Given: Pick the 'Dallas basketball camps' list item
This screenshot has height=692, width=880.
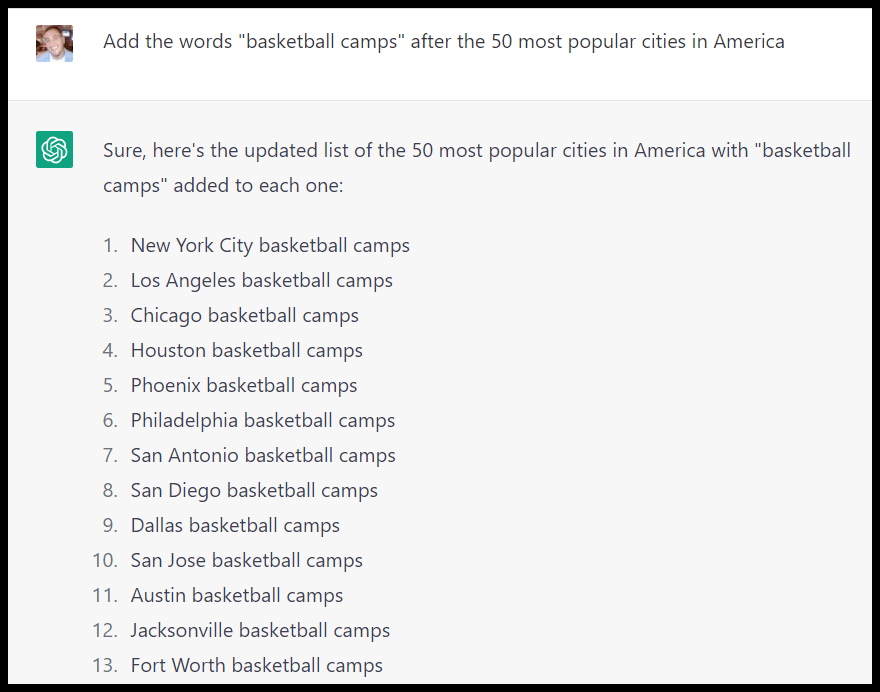Looking at the screenshot, I should click(235, 525).
